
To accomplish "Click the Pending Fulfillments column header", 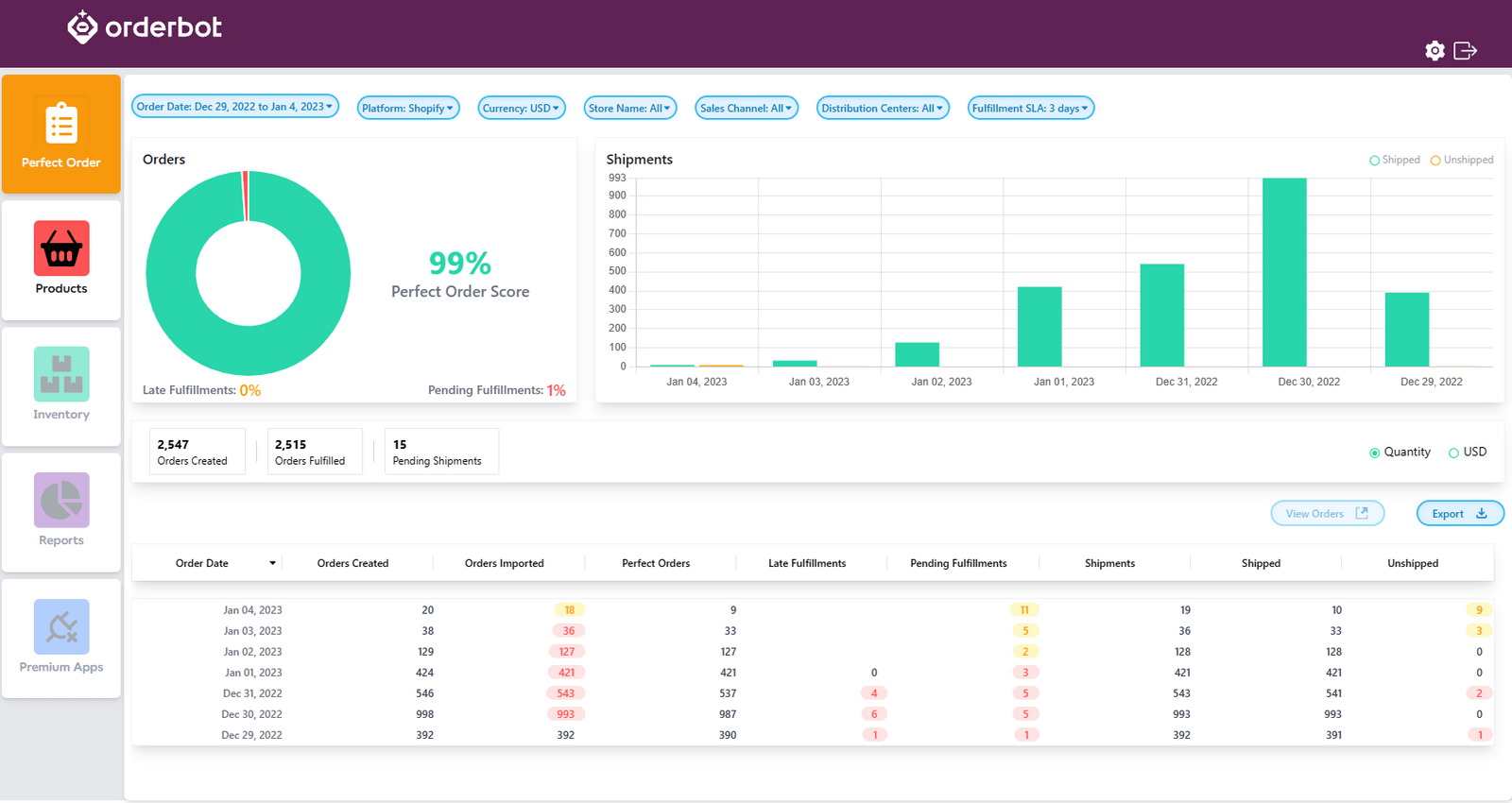I will [x=958, y=563].
